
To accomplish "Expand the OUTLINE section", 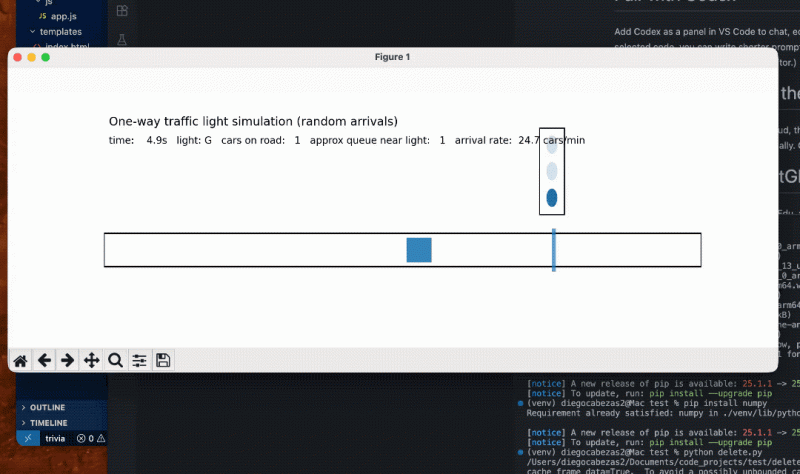I will coord(46,408).
